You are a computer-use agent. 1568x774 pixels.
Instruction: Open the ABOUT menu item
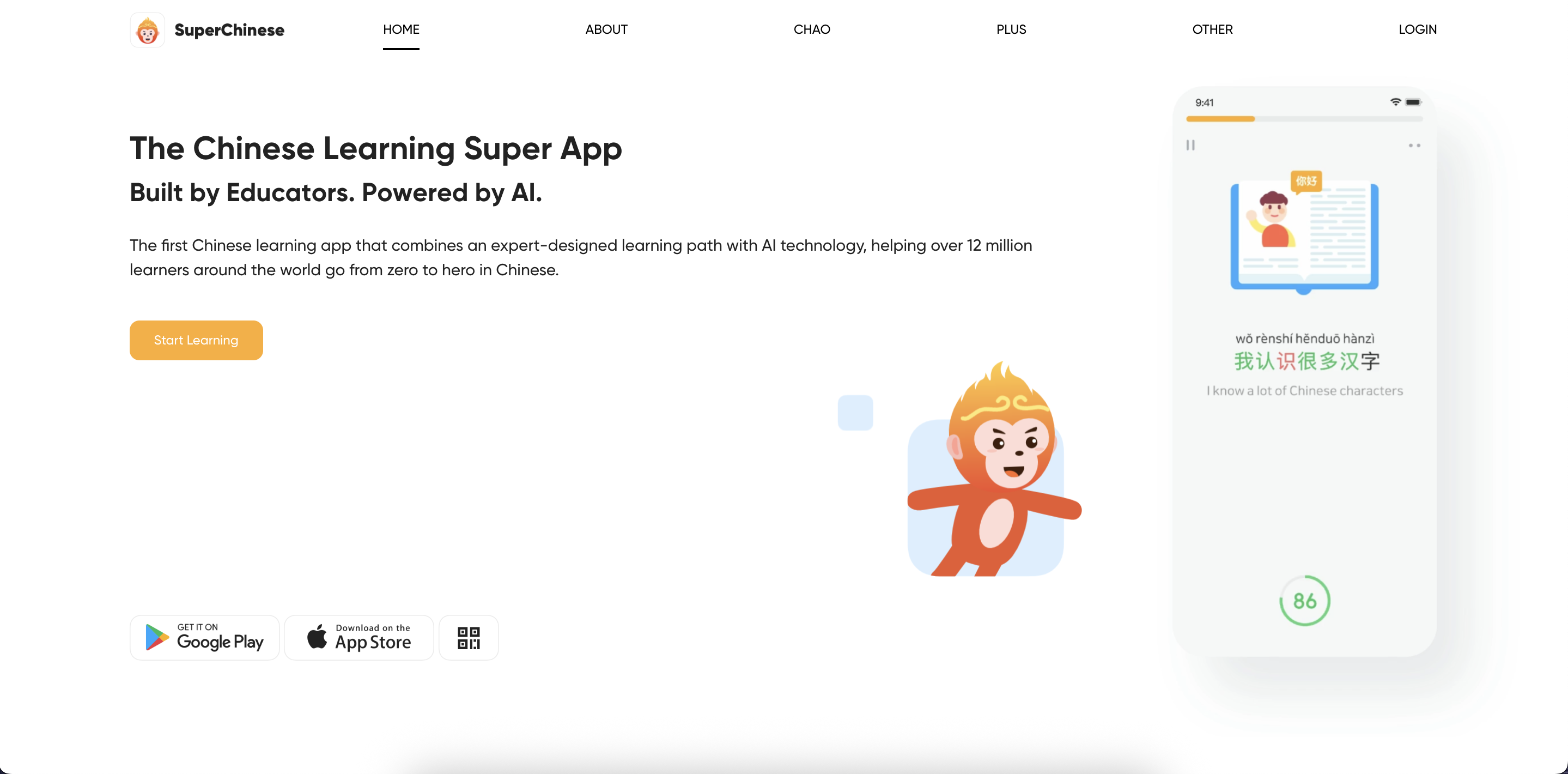coord(606,29)
